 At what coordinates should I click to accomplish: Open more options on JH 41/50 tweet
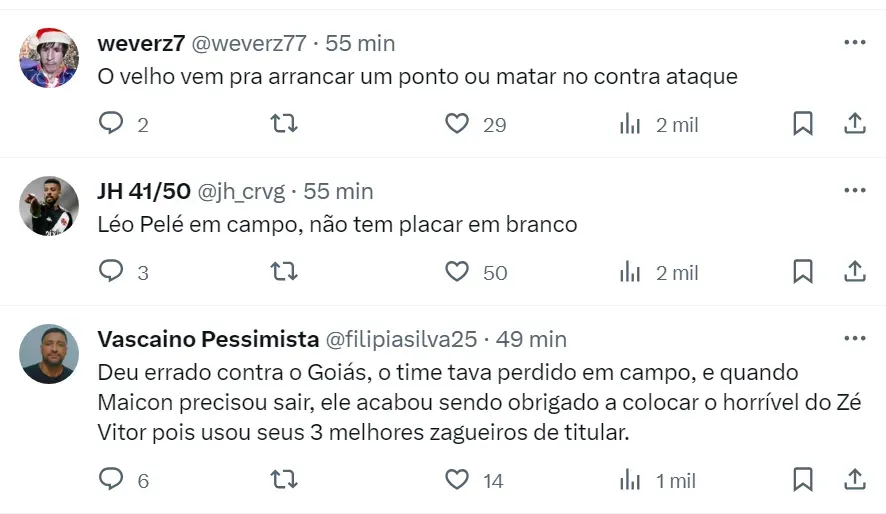pyautogui.click(x=855, y=190)
